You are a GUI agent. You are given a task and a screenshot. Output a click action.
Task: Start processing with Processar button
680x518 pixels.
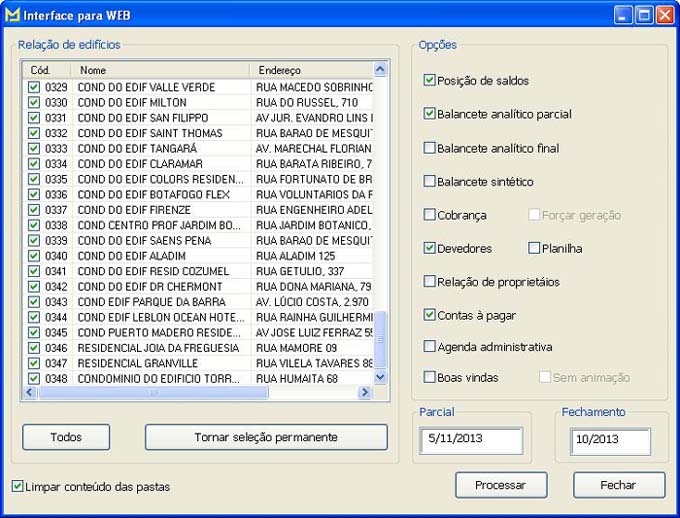tap(500, 485)
